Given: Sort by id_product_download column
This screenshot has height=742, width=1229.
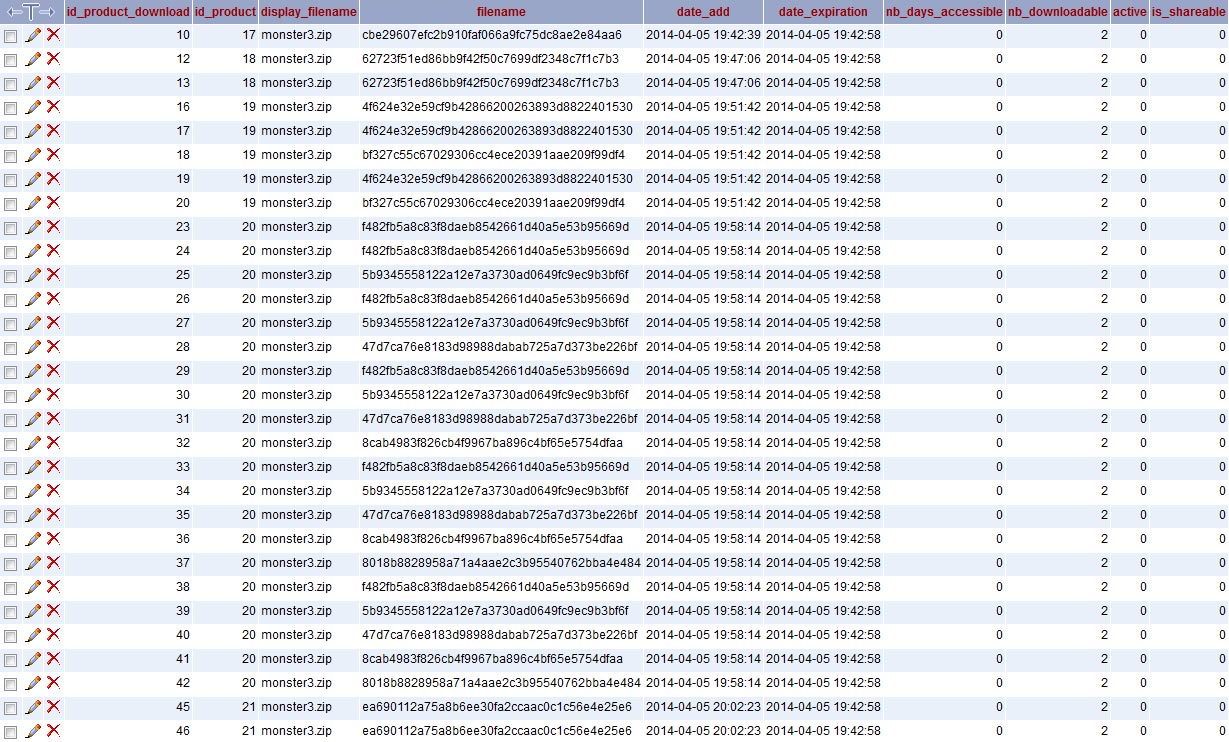Looking at the screenshot, I should [x=128, y=11].
